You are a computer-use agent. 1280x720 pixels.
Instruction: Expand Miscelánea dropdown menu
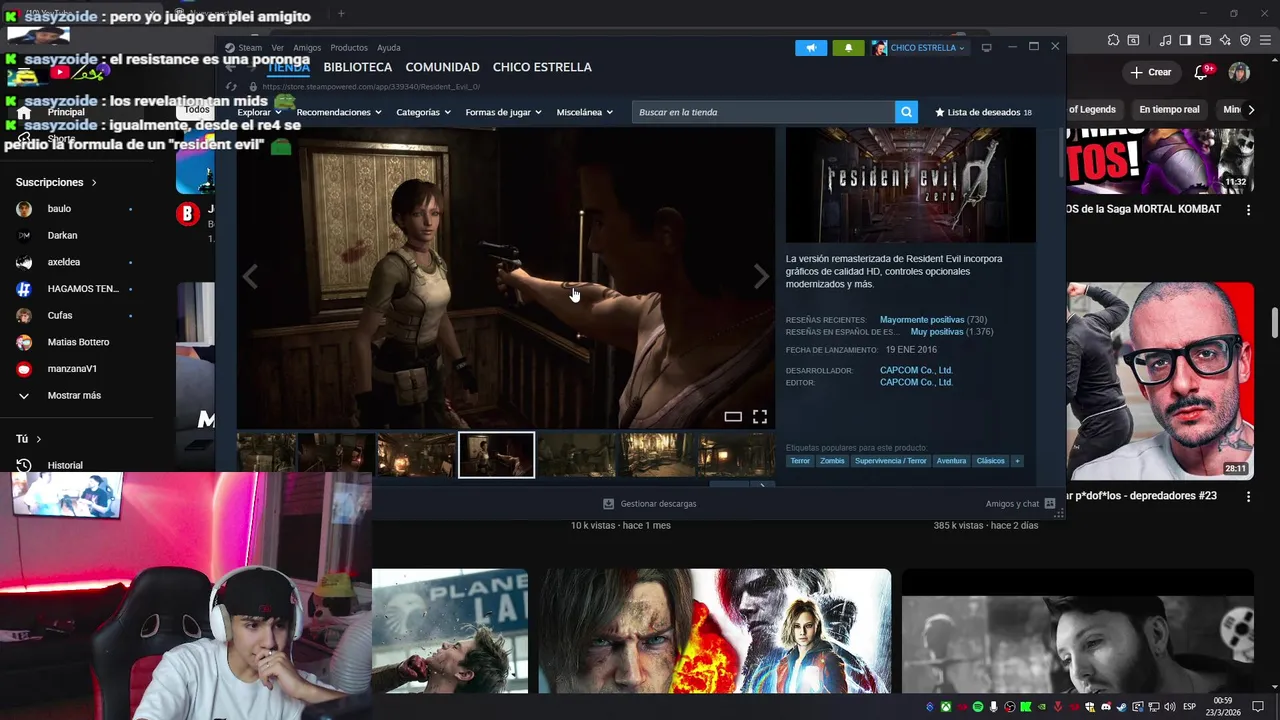click(585, 112)
